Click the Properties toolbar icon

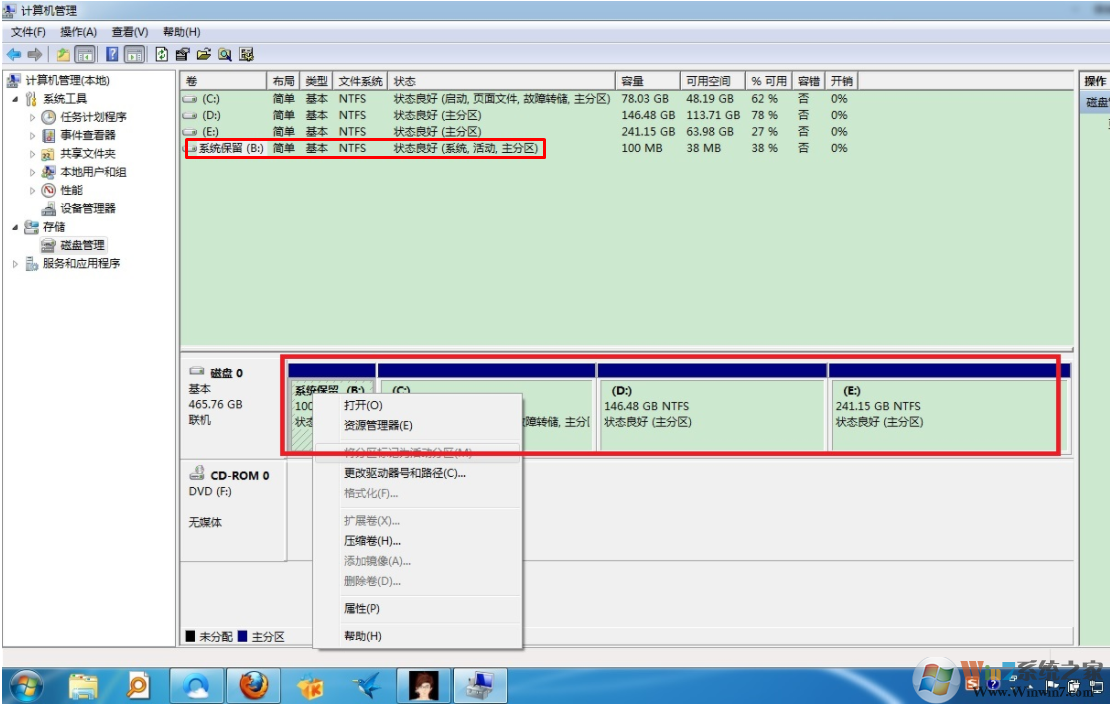coord(183,54)
